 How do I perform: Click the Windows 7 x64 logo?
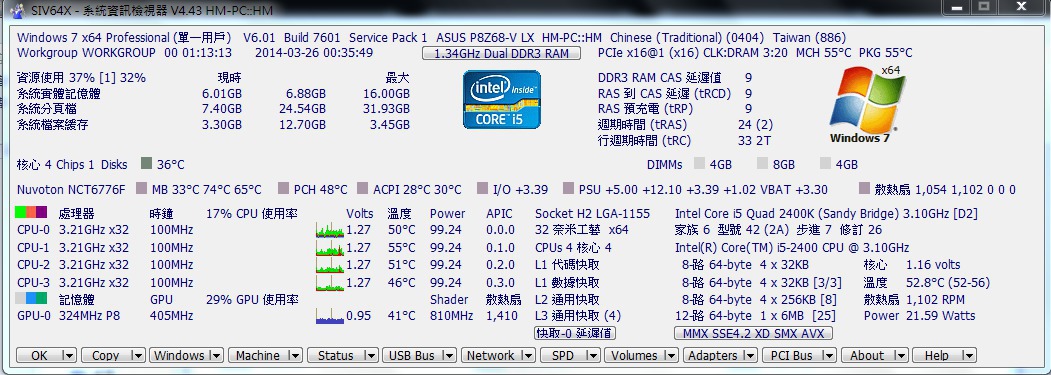868,104
